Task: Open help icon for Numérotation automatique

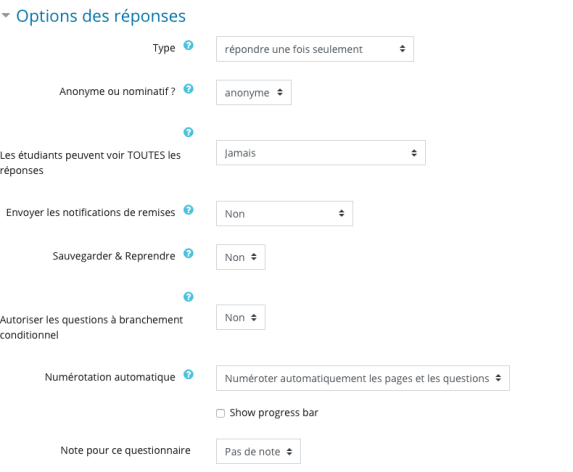Action: pos(188,374)
